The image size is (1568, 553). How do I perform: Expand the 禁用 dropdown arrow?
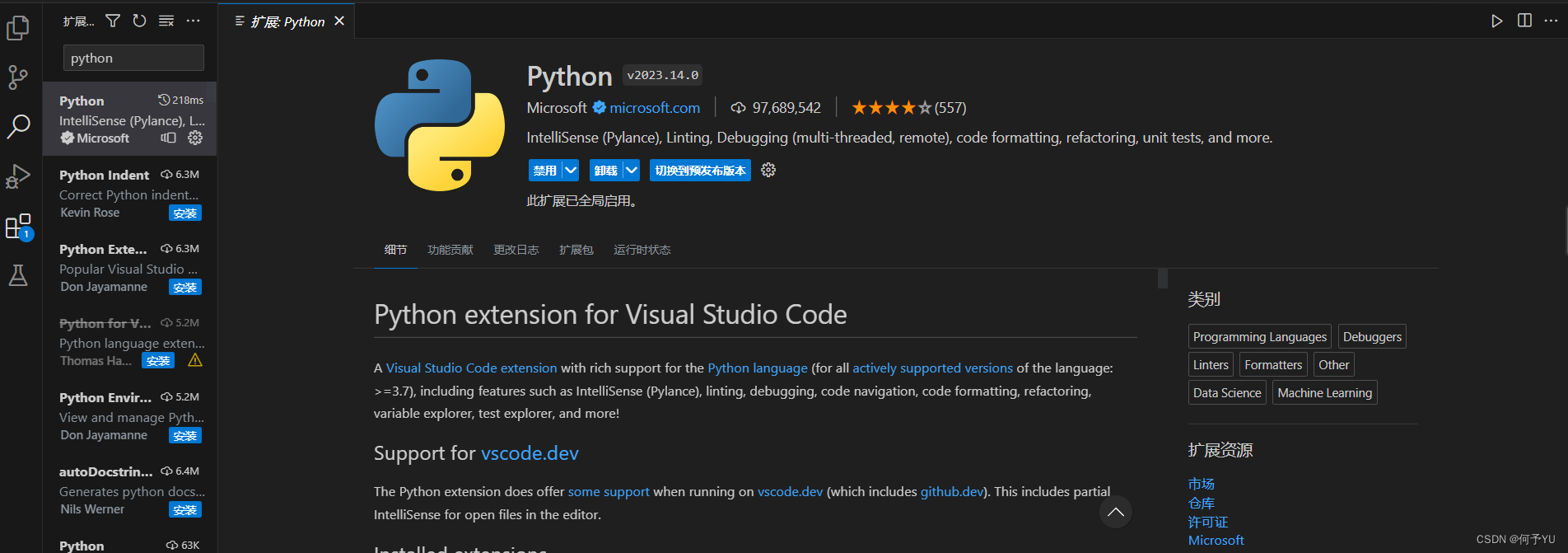[x=571, y=170]
